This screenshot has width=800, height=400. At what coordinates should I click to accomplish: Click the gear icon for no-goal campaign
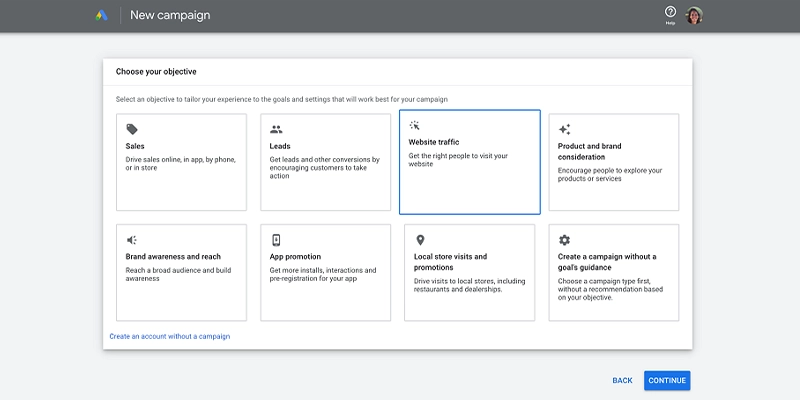point(564,240)
